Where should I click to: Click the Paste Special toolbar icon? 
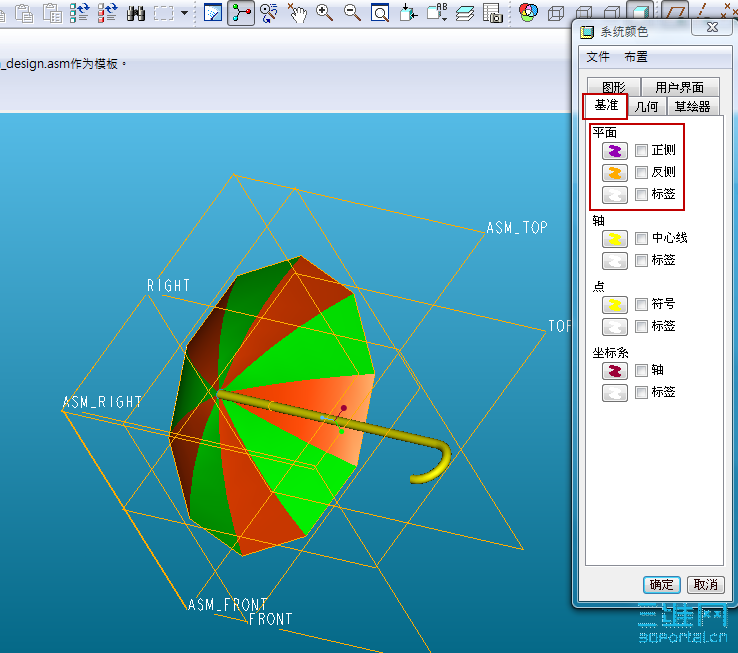pos(52,13)
